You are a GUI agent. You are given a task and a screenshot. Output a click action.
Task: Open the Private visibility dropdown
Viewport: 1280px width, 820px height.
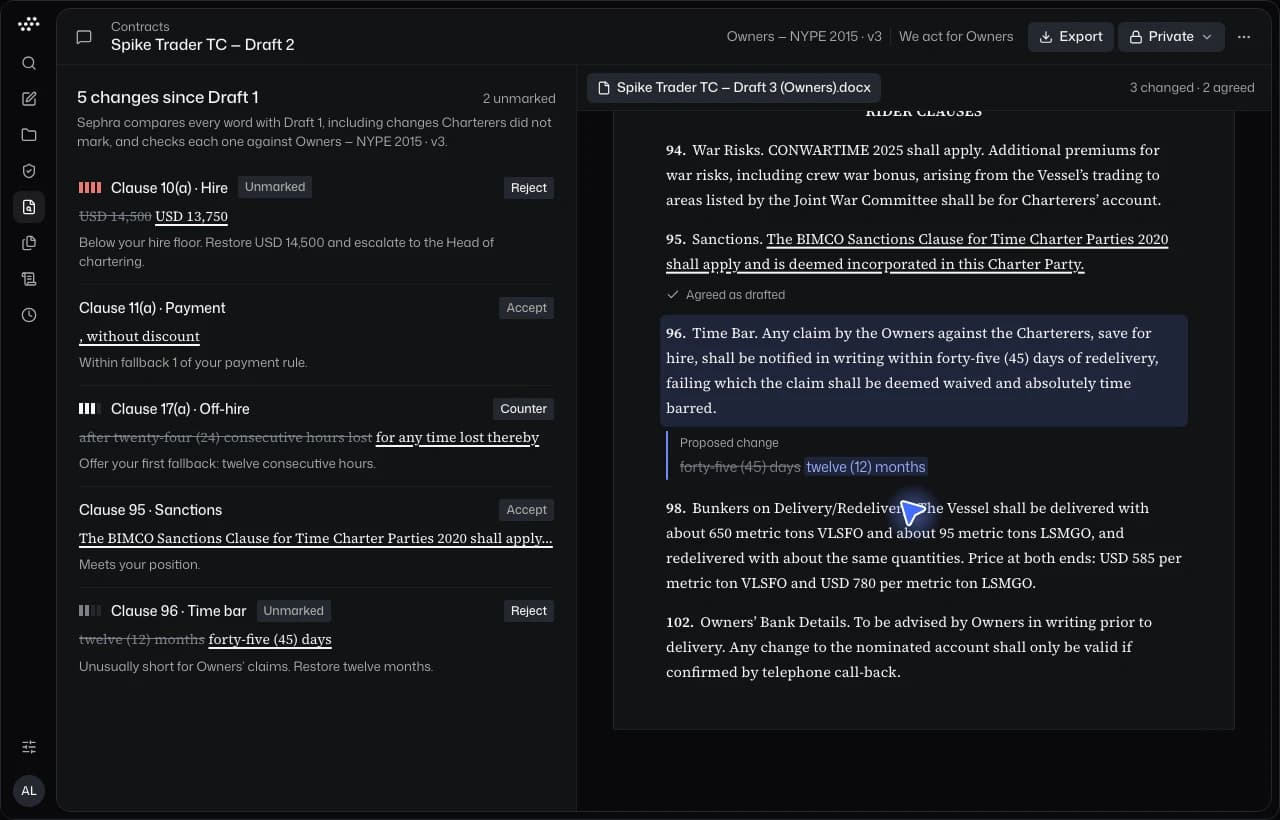tap(1171, 37)
